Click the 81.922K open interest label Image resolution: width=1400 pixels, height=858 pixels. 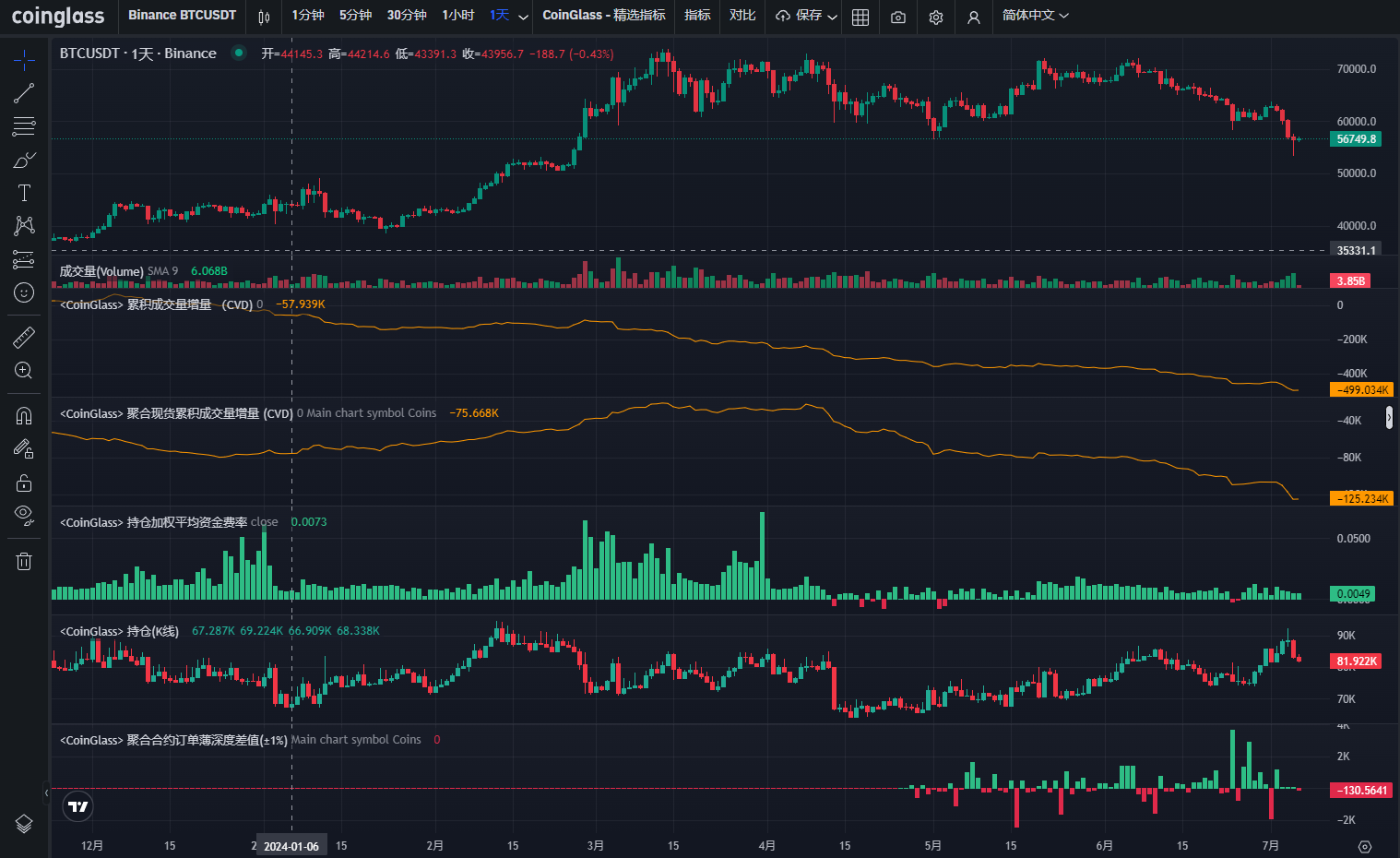1356,661
